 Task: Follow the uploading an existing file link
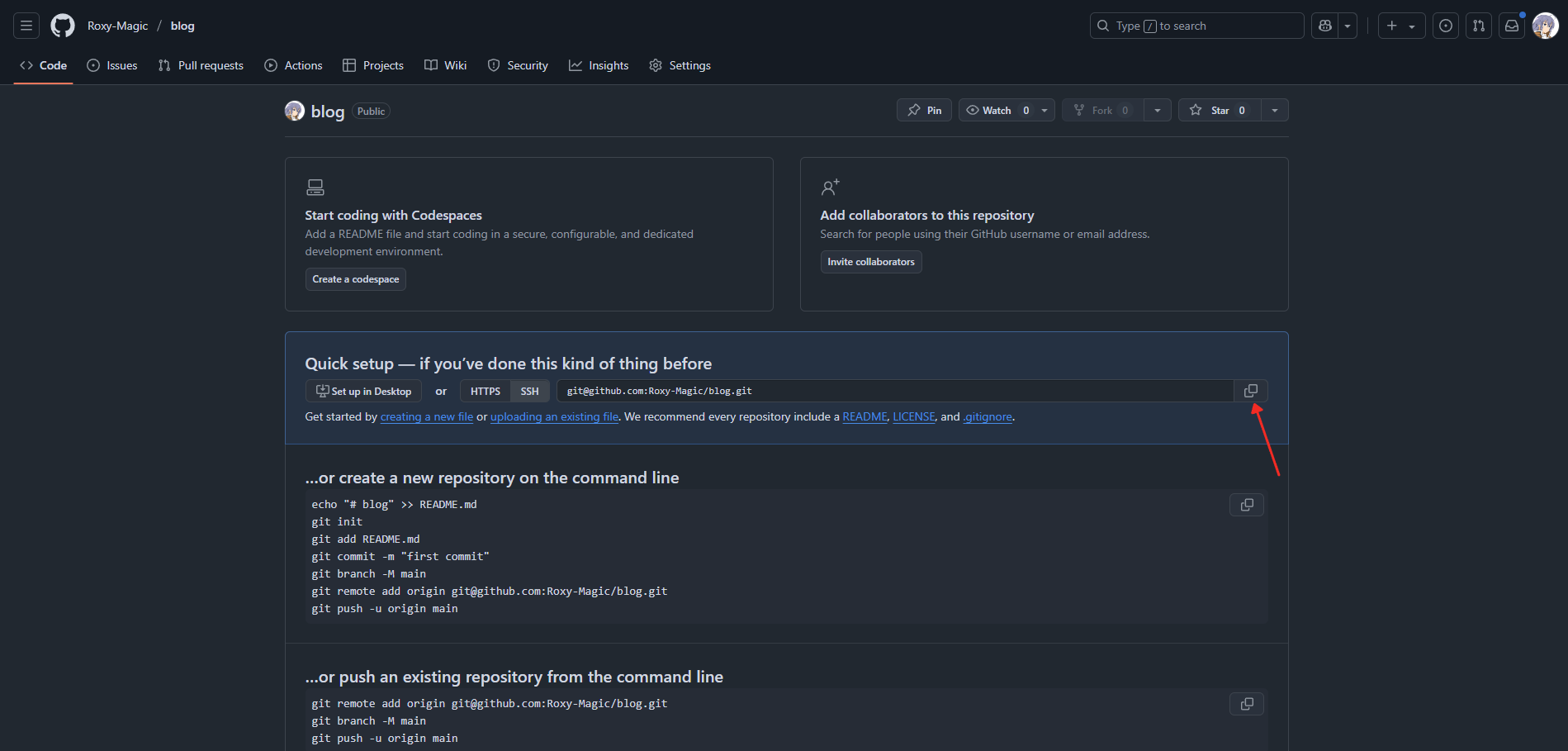point(554,417)
